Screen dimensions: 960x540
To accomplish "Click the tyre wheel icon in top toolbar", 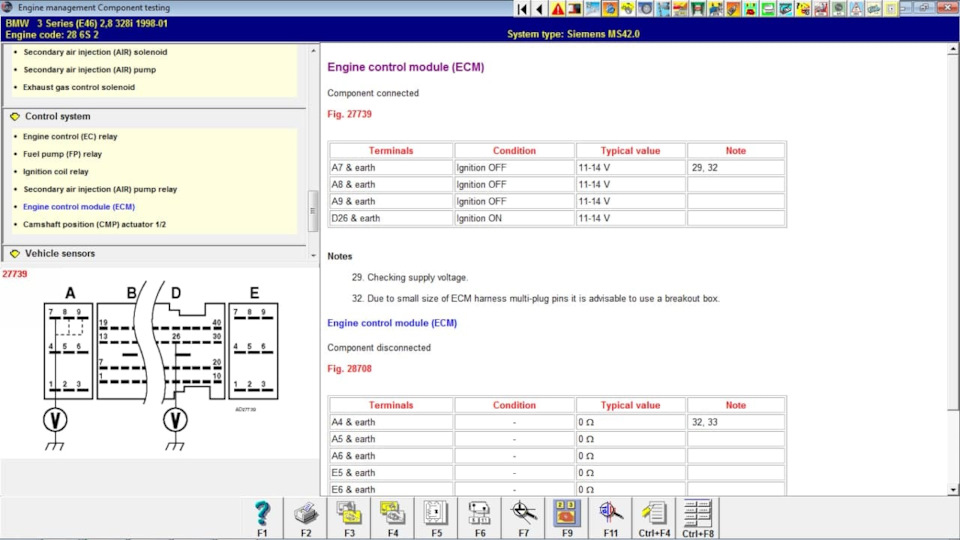I will pyautogui.click(x=645, y=9).
